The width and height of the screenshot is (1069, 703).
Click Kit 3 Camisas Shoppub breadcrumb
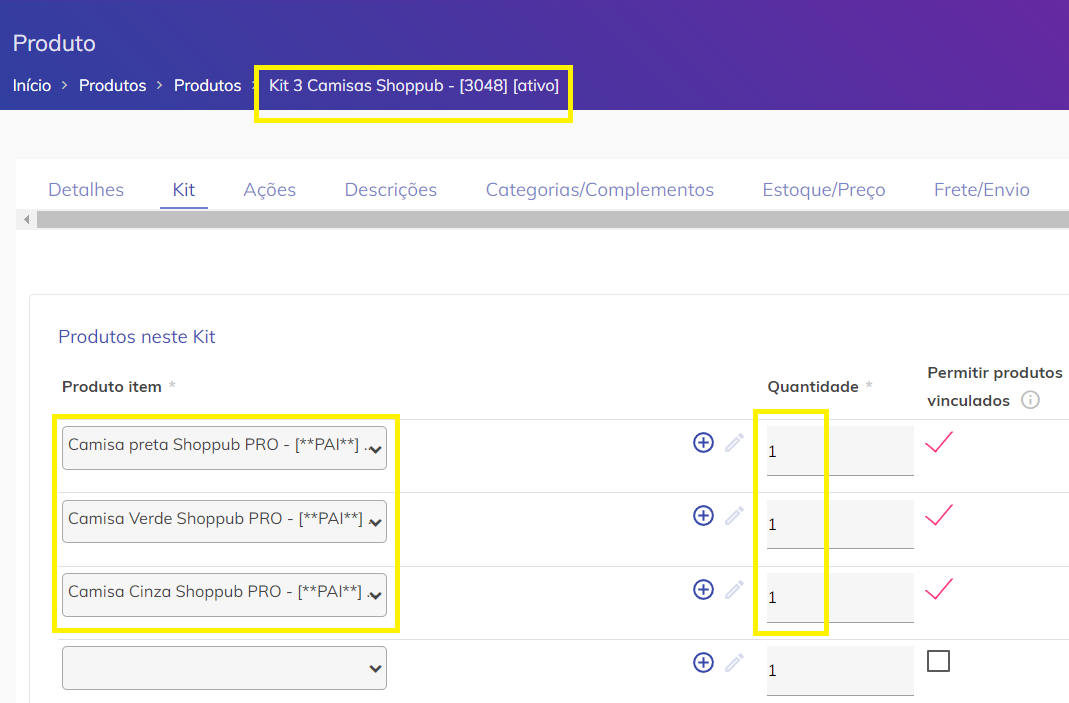pyautogui.click(x=414, y=85)
